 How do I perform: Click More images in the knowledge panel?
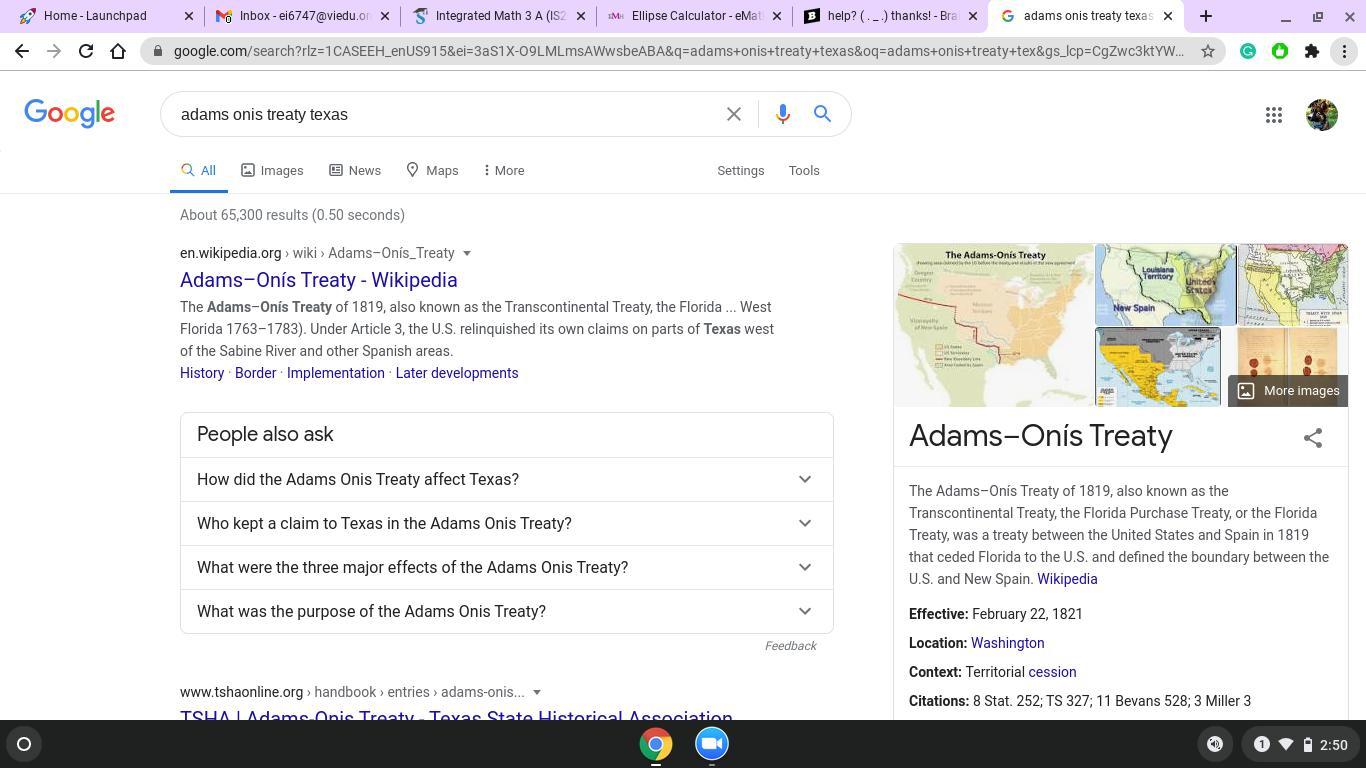tap(1288, 391)
